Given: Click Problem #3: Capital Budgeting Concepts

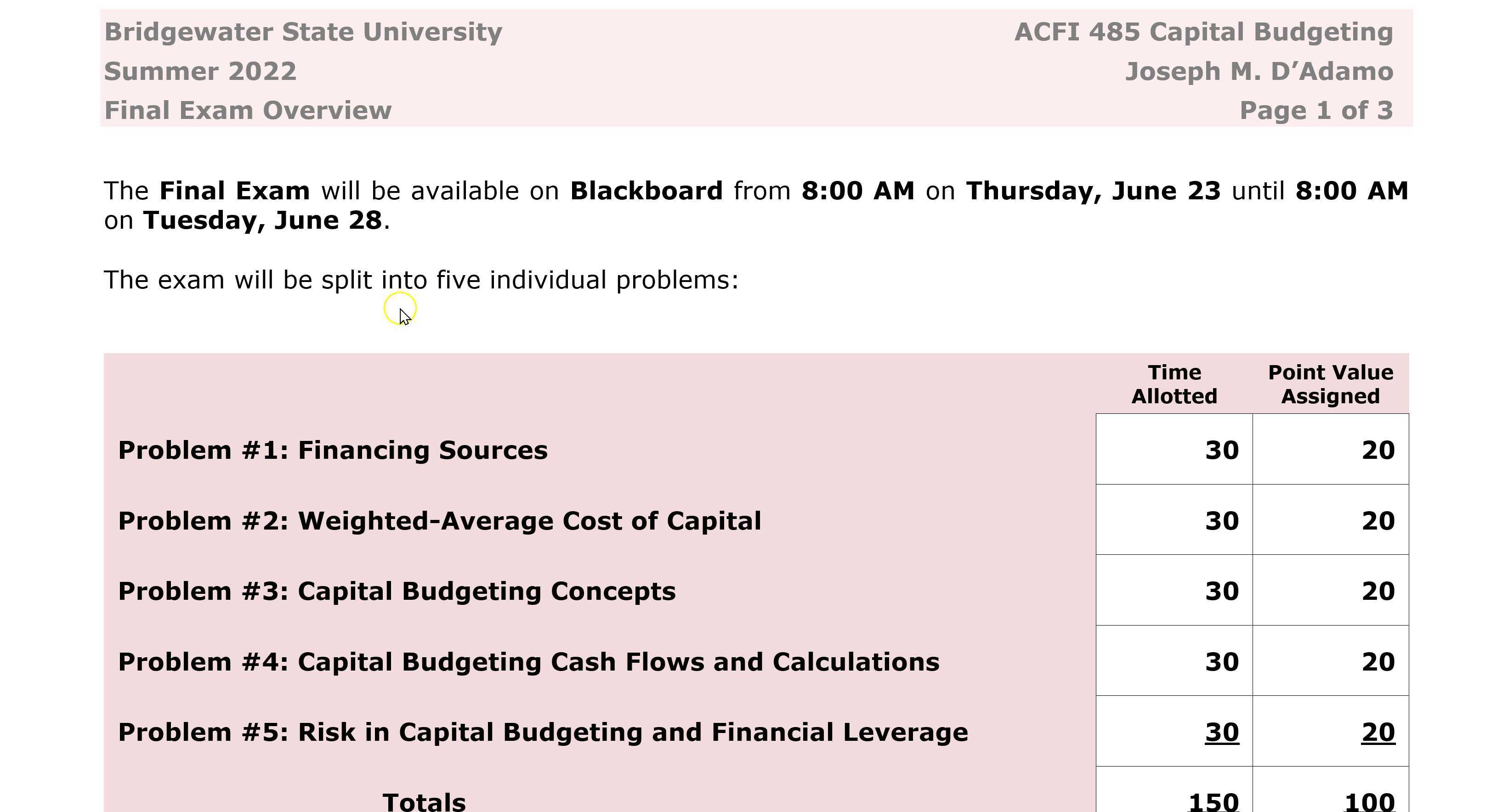Looking at the screenshot, I should [x=397, y=591].
